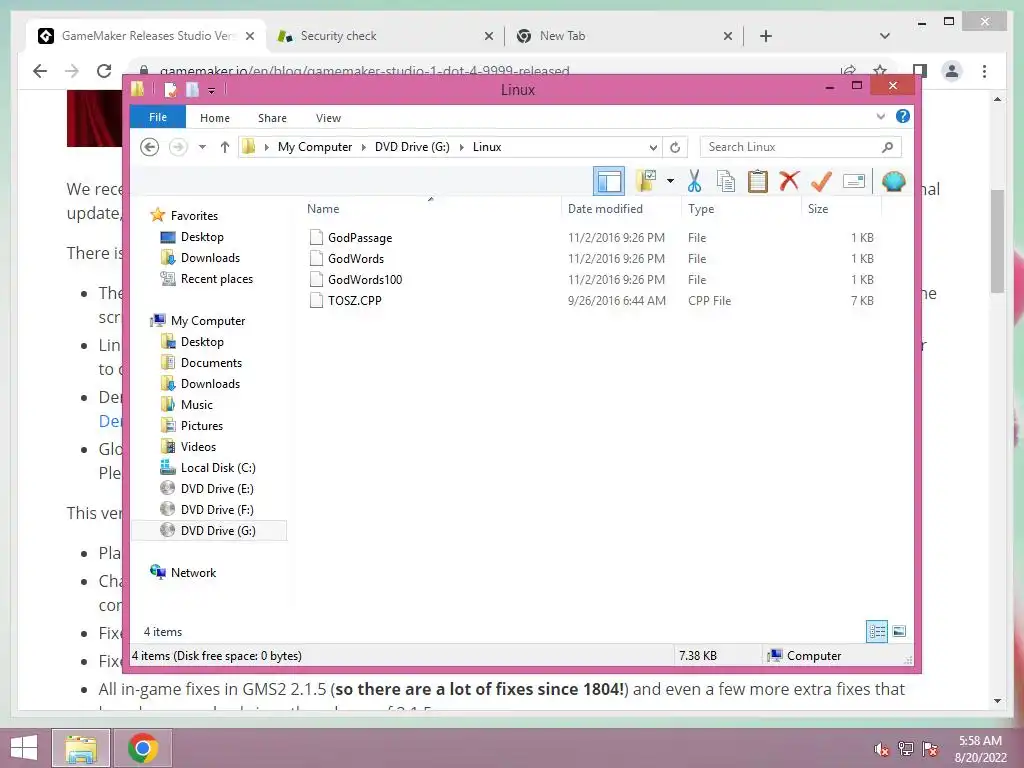Click the search magnifier icon
The image size is (1024, 768).
point(887,147)
